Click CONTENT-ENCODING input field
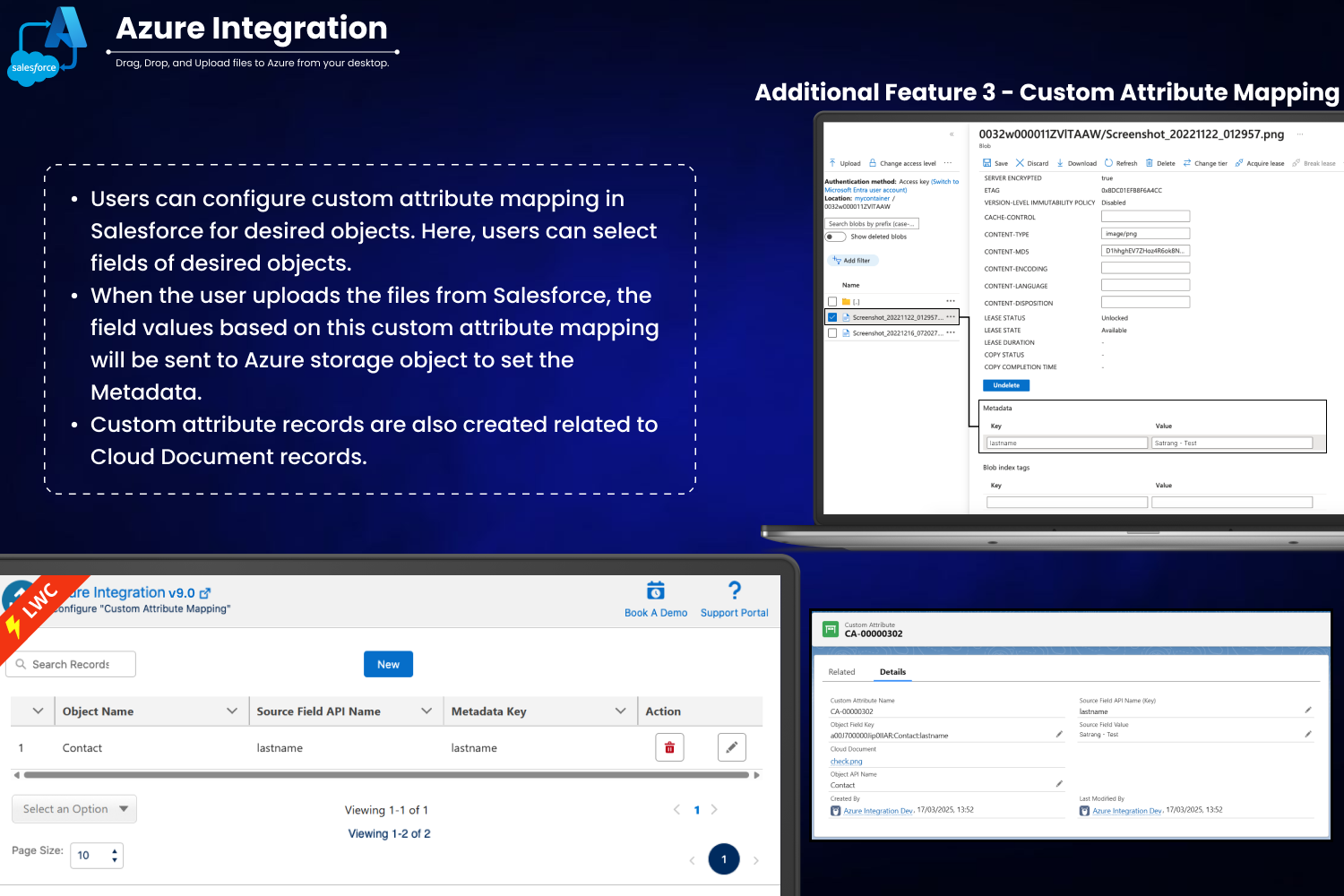 click(1145, 268)
